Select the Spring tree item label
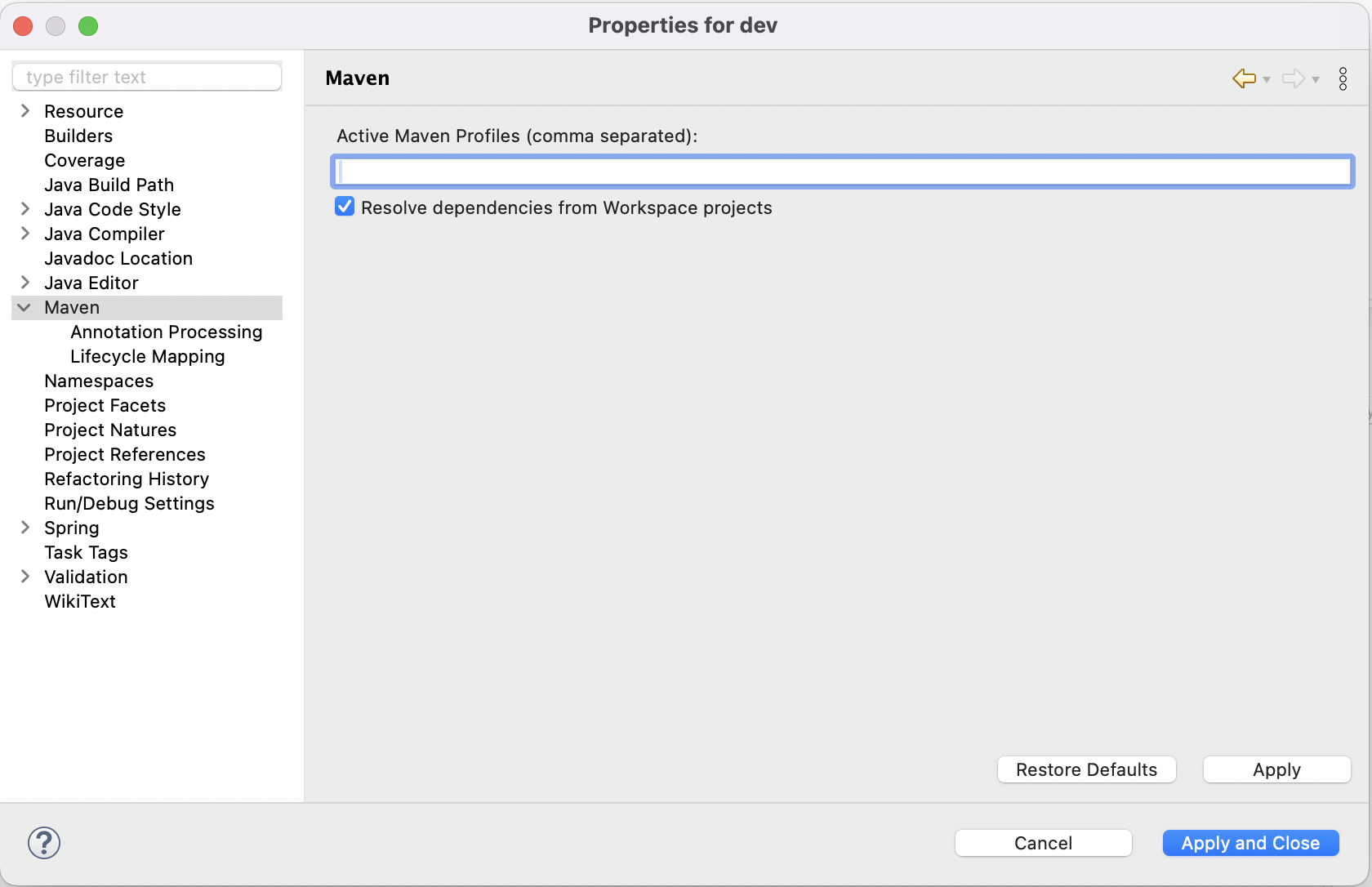 72,528
